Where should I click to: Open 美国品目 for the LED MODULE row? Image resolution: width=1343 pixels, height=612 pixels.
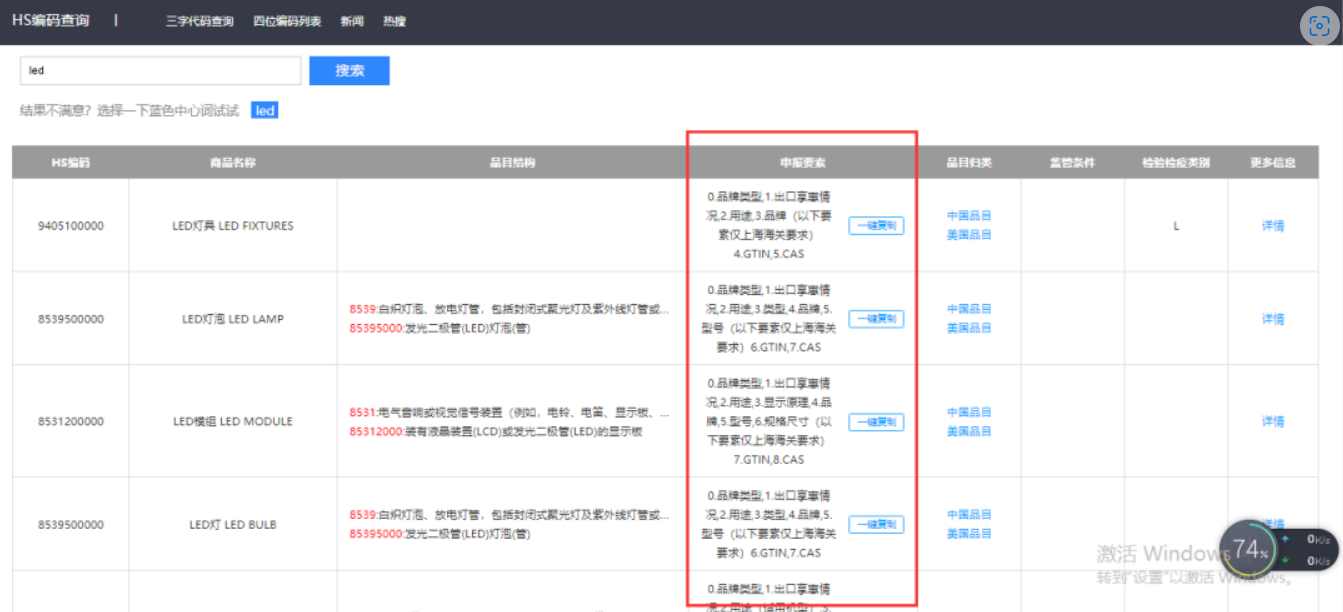(969, 431)
